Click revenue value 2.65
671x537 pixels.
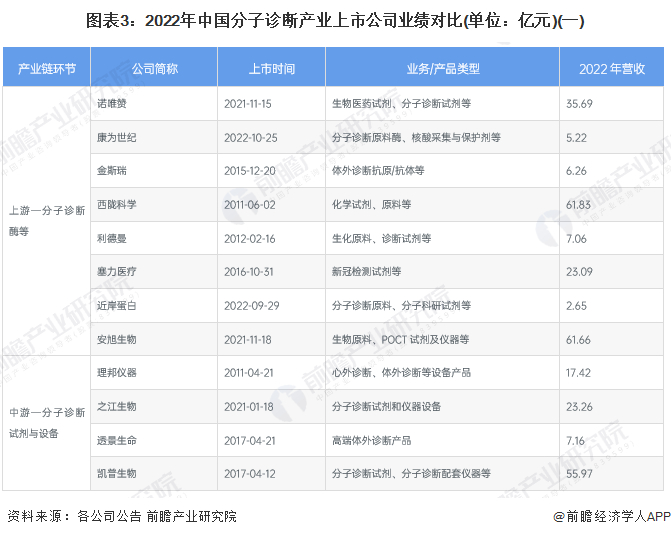point(576,306)
